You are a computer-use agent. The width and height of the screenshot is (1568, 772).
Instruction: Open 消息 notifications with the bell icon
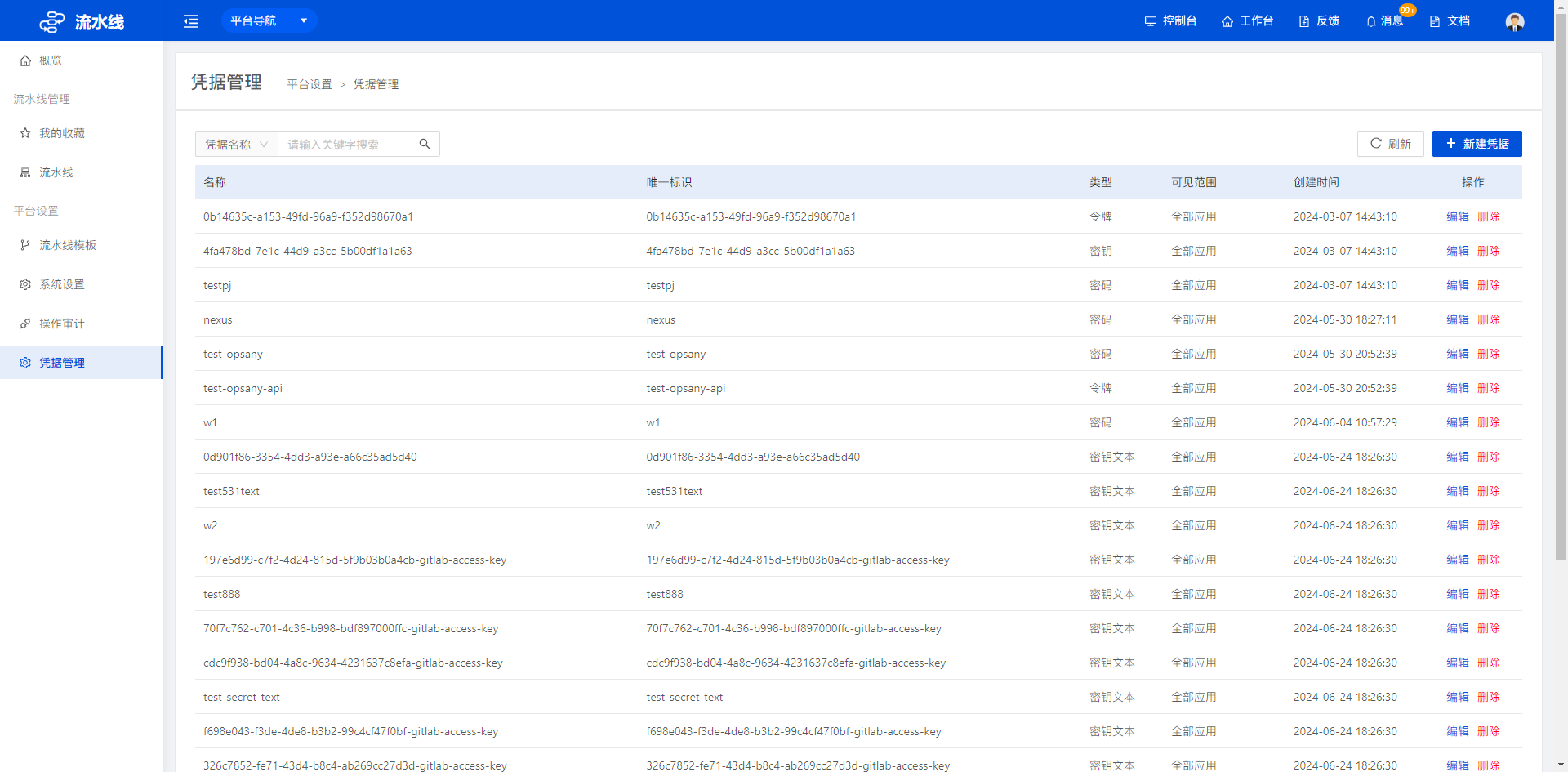(x=1384, y=20)
